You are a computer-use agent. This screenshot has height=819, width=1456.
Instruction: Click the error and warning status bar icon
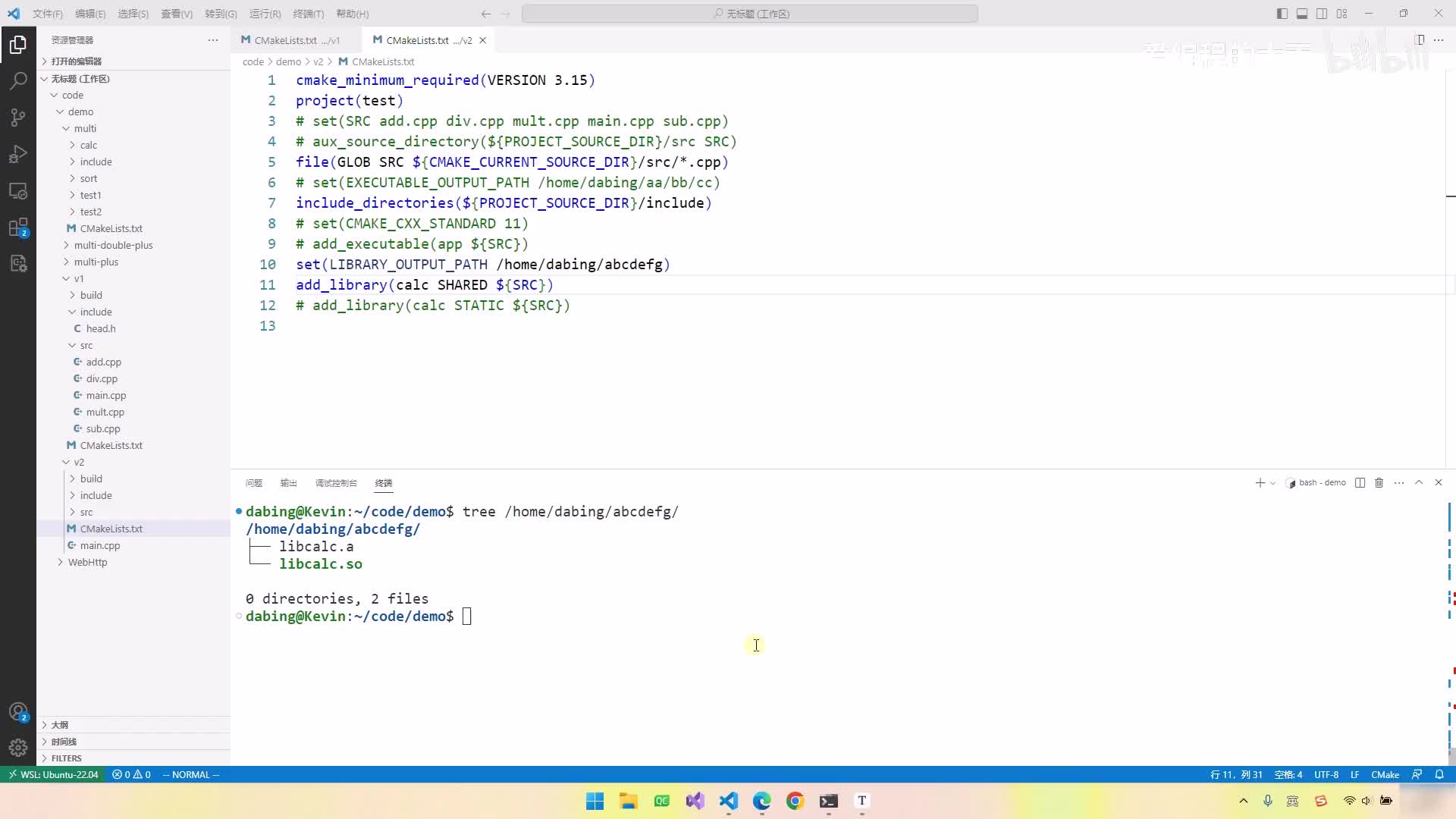130,774
